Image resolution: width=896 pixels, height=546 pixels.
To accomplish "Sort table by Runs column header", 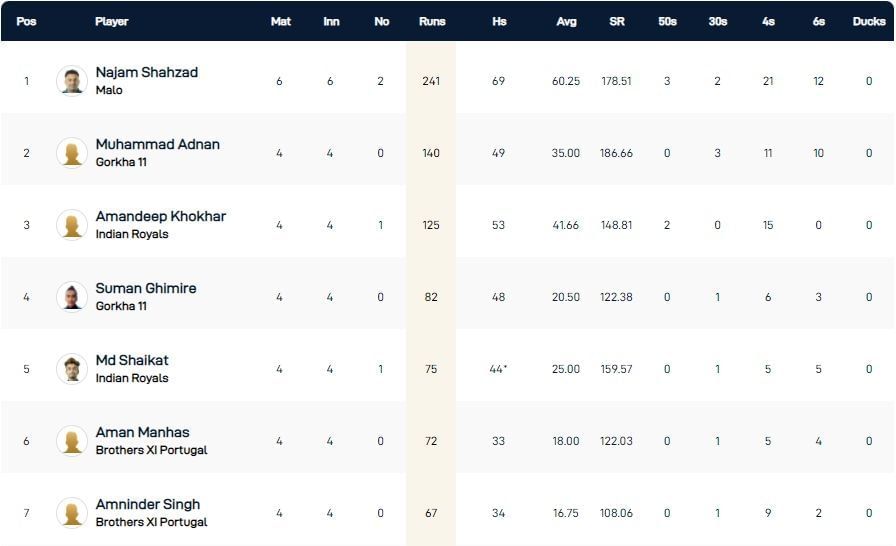I will (x=431, y=21).
